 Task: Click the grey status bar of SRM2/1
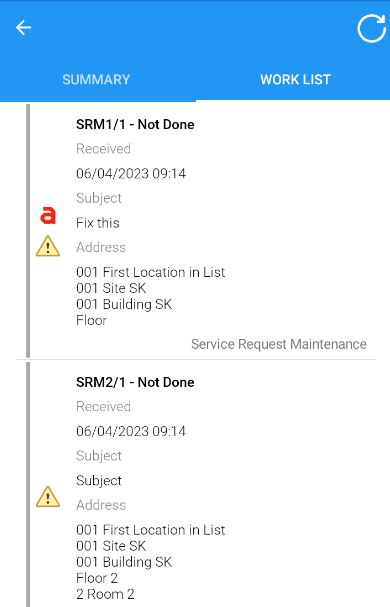point(28,484)
